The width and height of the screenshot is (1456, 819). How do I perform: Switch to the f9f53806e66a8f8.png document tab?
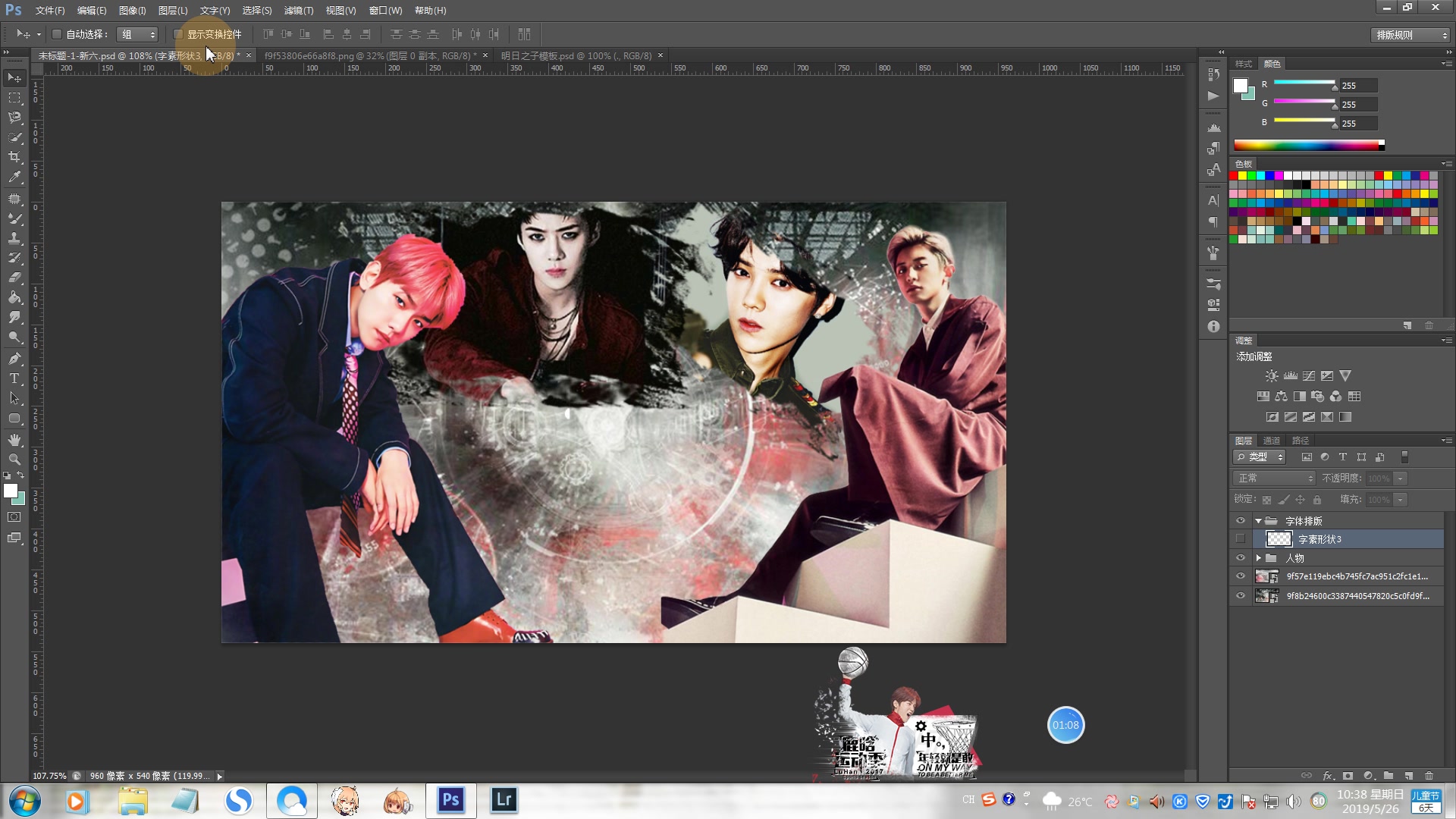(x=371, y=56)
